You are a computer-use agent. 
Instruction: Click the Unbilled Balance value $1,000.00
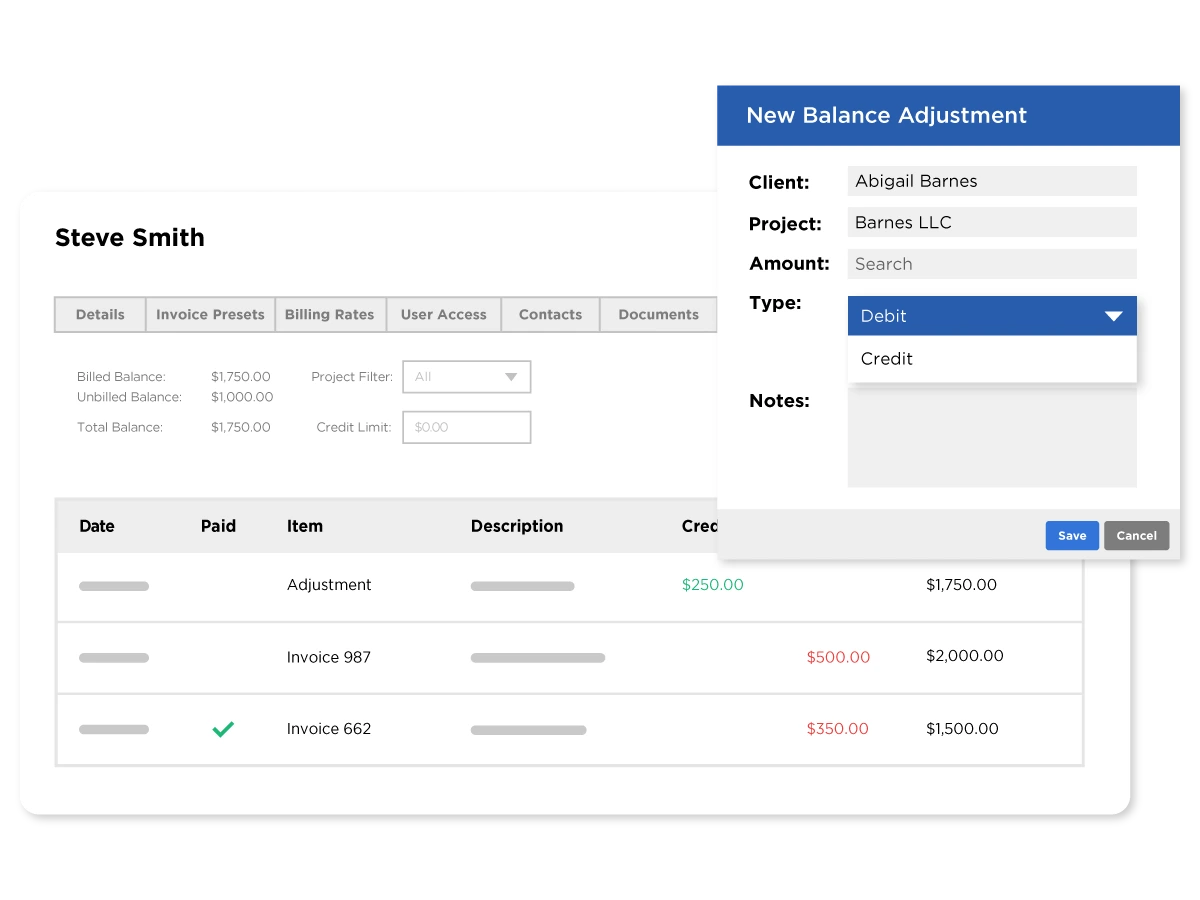242,397
